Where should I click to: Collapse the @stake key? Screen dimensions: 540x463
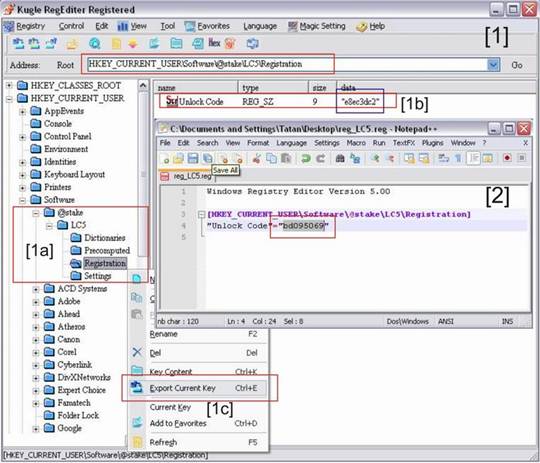(36, 213)
